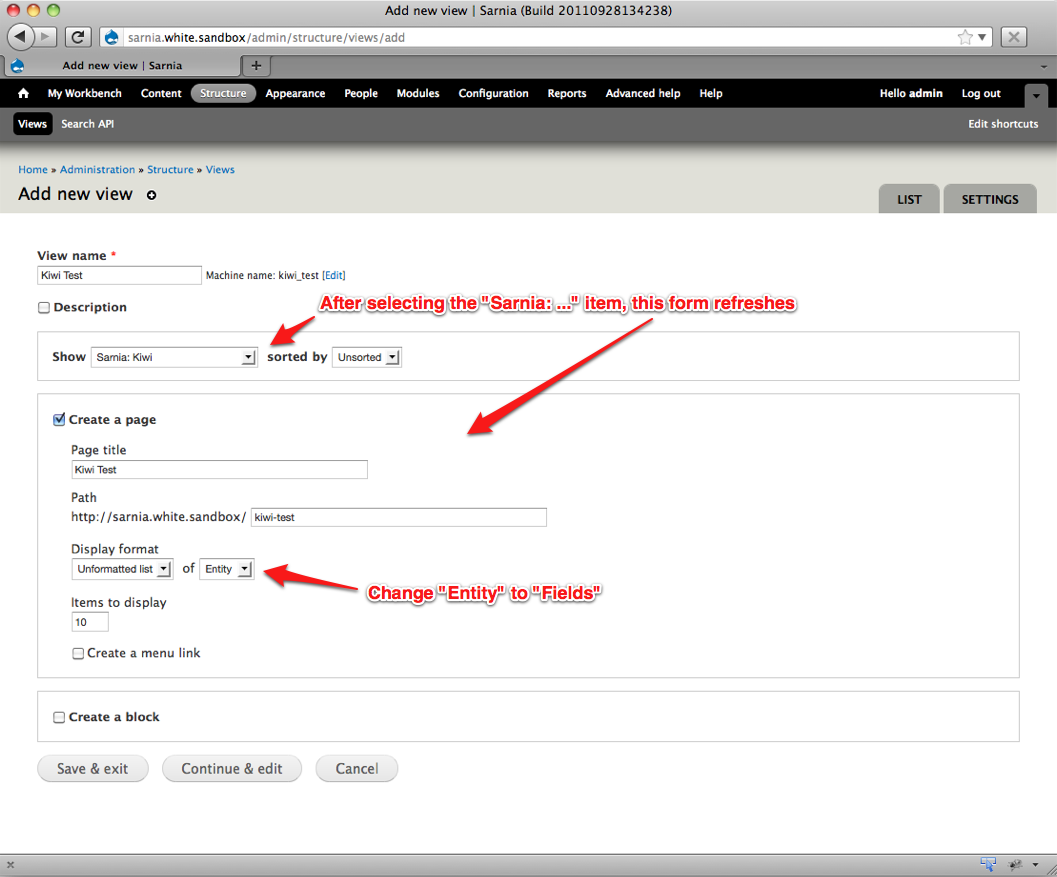Reload the page with the refresh icon
1057x877 pixels.
tap(78, 37)
